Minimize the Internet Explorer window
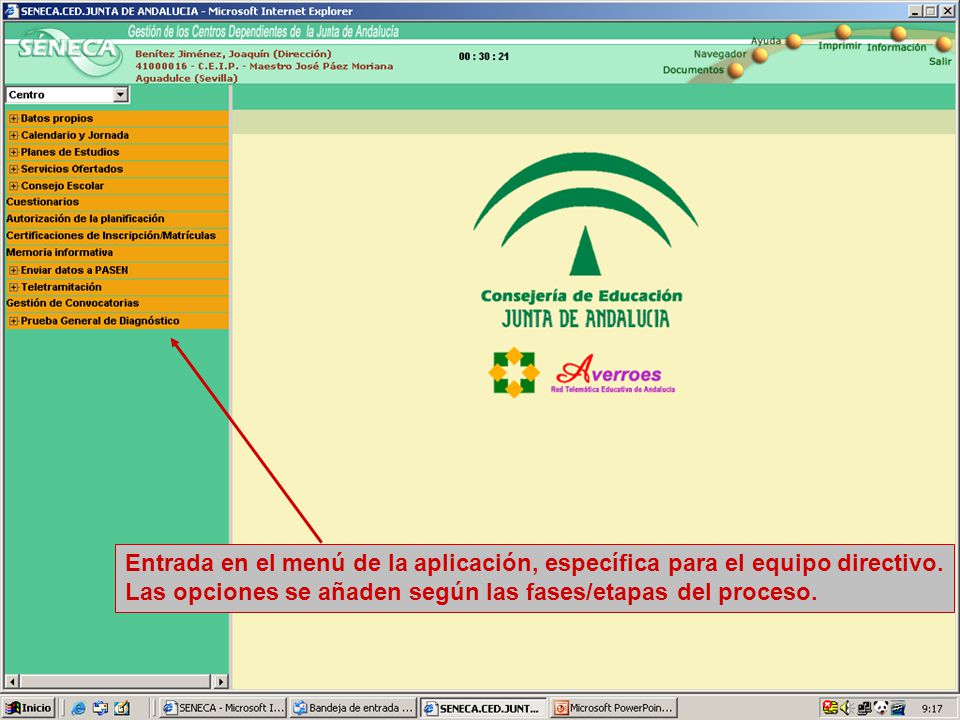 click(915, 11)
